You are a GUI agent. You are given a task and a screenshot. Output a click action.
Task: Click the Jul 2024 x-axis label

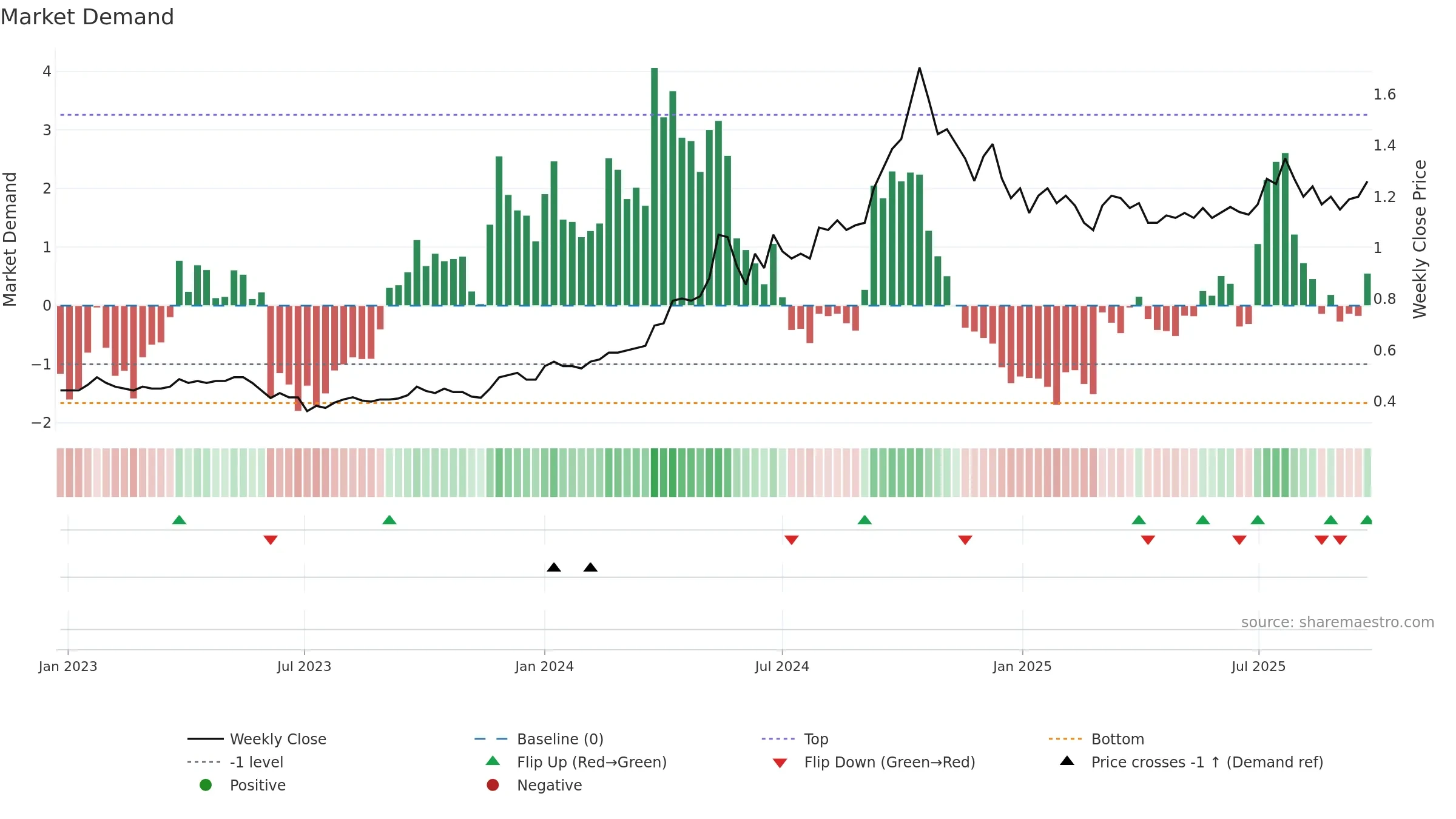pyautogui.click(x=782, y=666)
